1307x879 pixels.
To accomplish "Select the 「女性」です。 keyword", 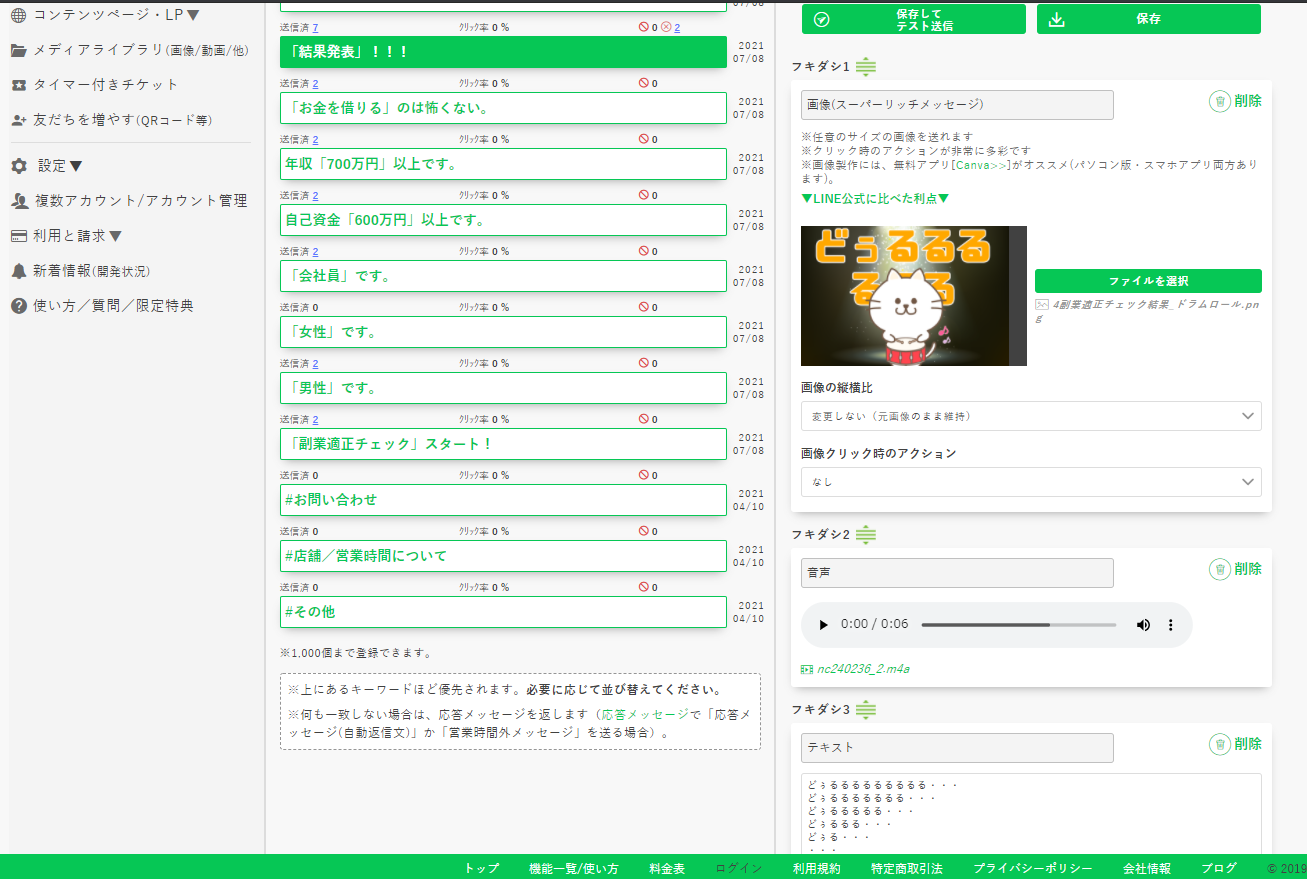I will (x=503, y=332).
